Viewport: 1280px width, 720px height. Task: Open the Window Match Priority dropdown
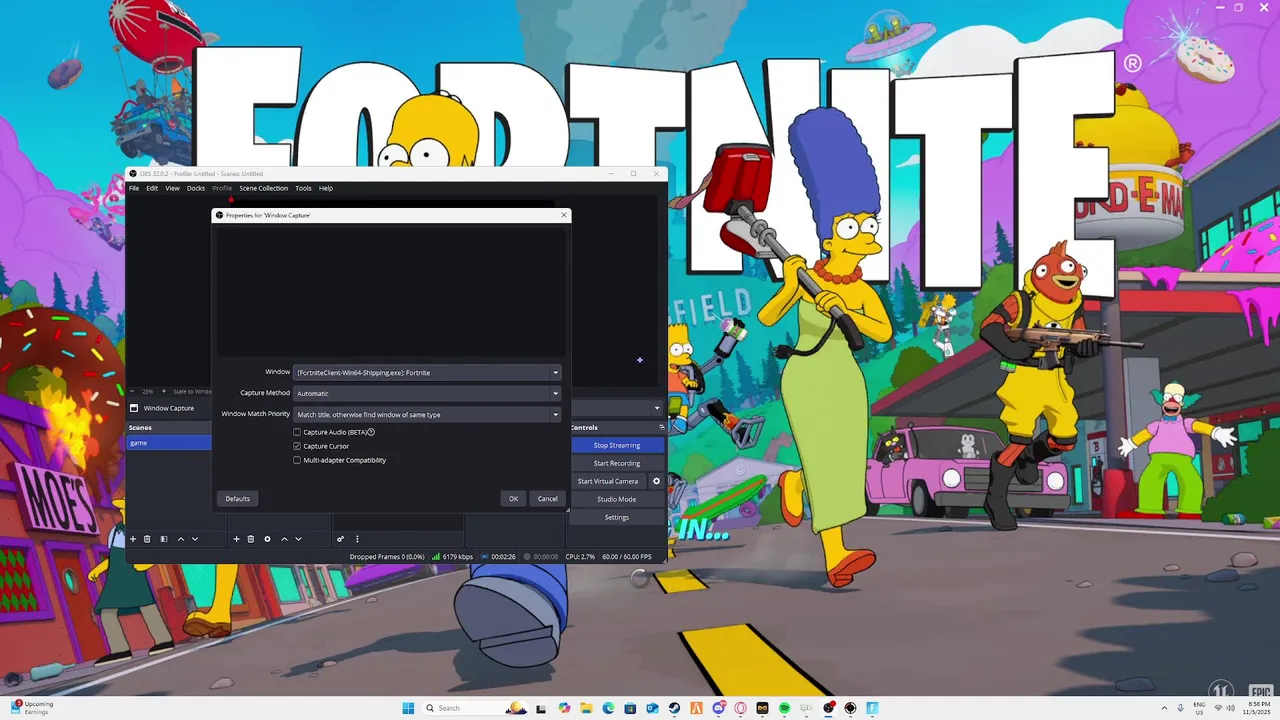[427, 414]
